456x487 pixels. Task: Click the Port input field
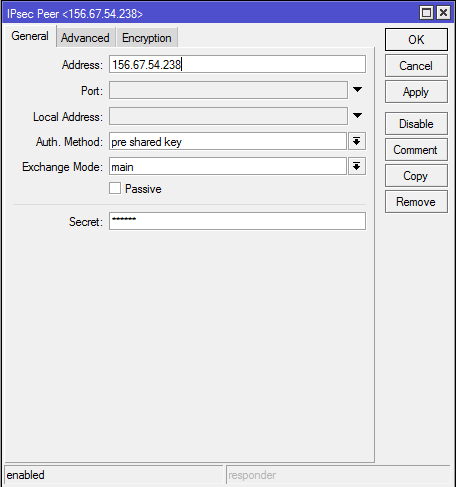pos(228,90)
